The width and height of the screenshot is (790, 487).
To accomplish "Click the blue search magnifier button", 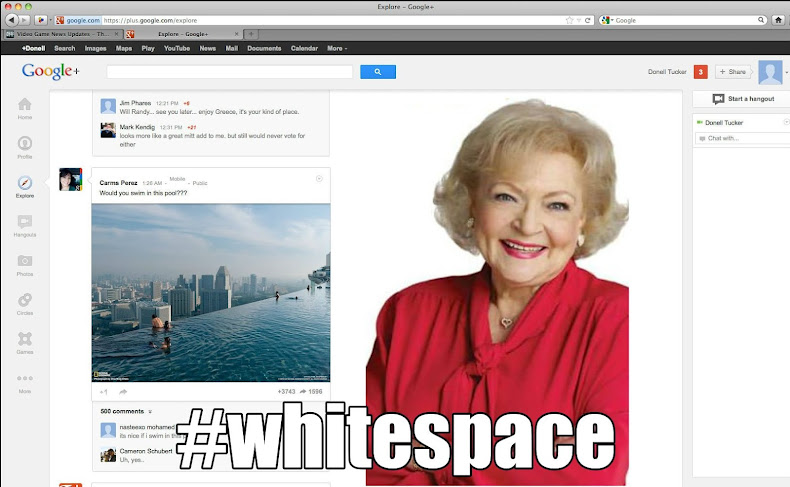I will (x=378, y=72).
